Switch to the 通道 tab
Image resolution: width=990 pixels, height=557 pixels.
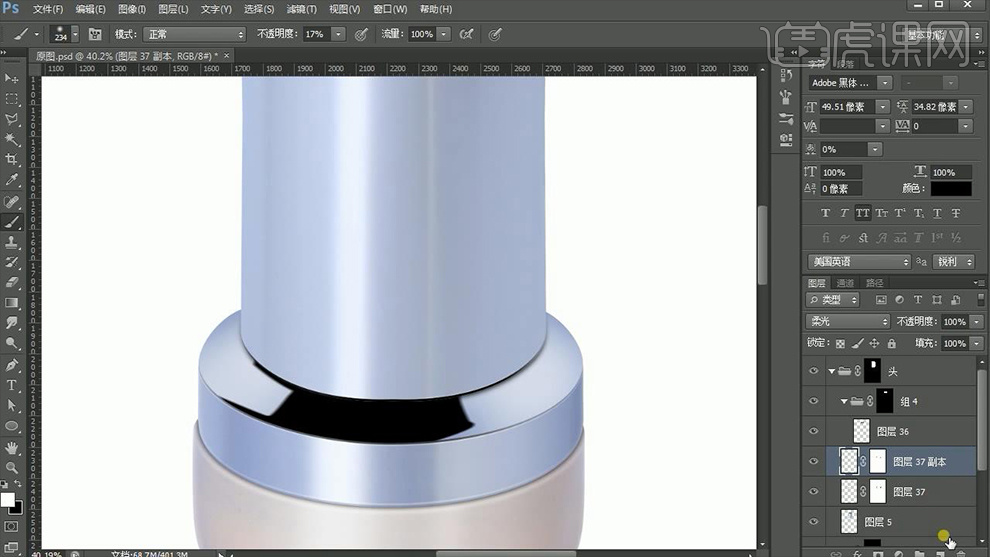(x=846, y=283)
